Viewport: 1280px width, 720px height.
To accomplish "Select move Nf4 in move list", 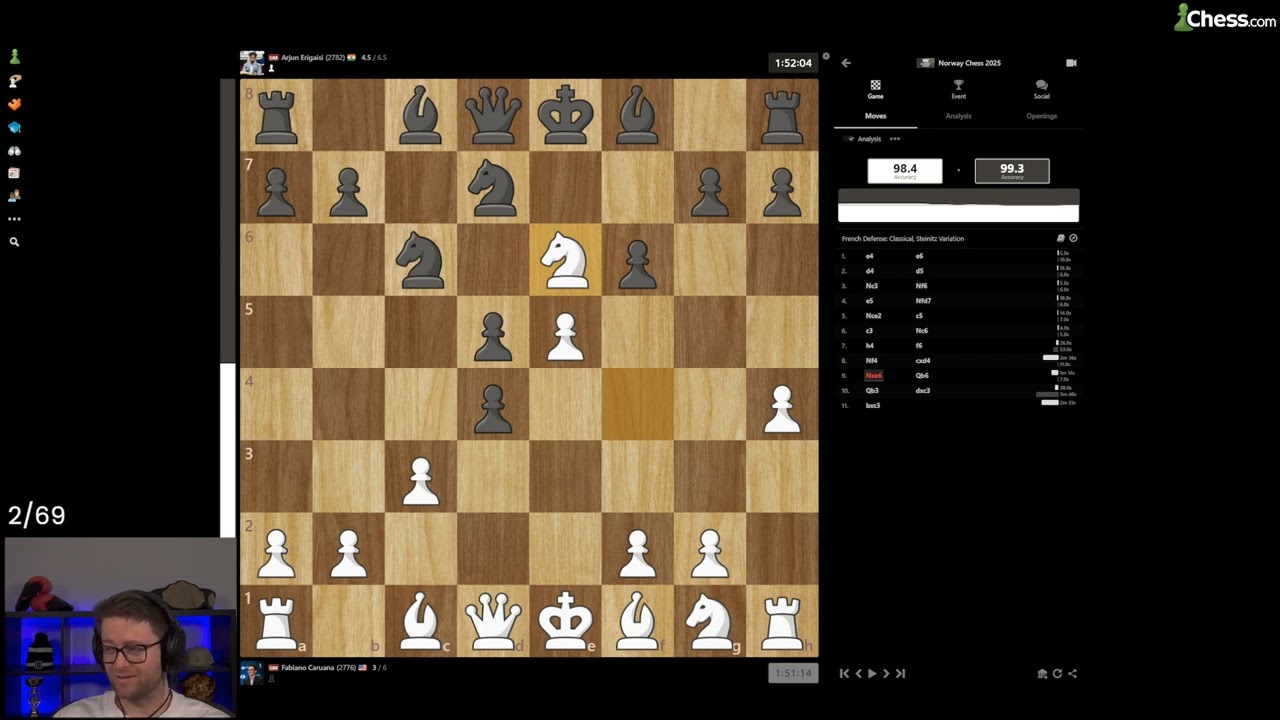I will (x=872, y=361).
